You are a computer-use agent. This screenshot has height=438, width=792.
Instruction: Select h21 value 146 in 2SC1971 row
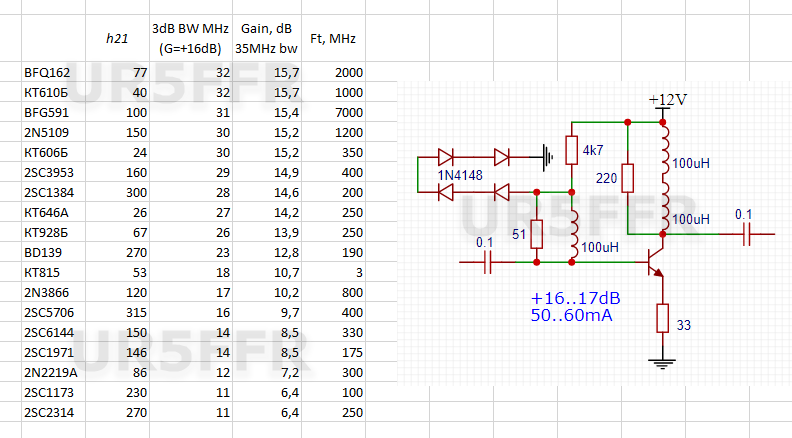pos(118,352)
